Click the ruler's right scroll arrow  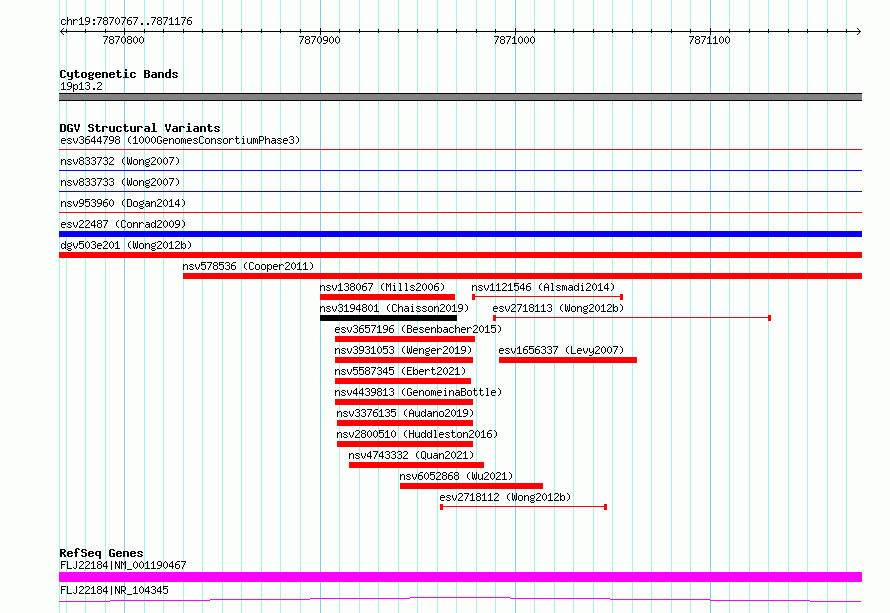(858, 32)
